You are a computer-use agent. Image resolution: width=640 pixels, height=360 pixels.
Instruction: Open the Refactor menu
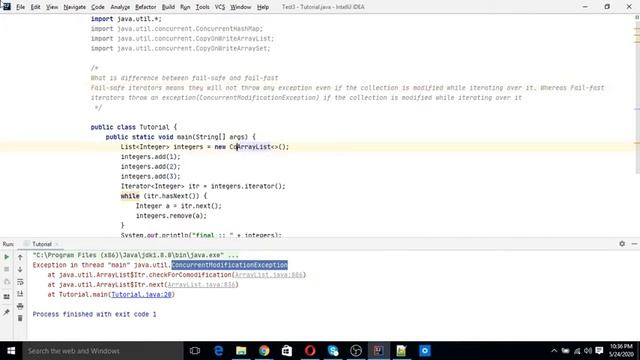[146, 7]
